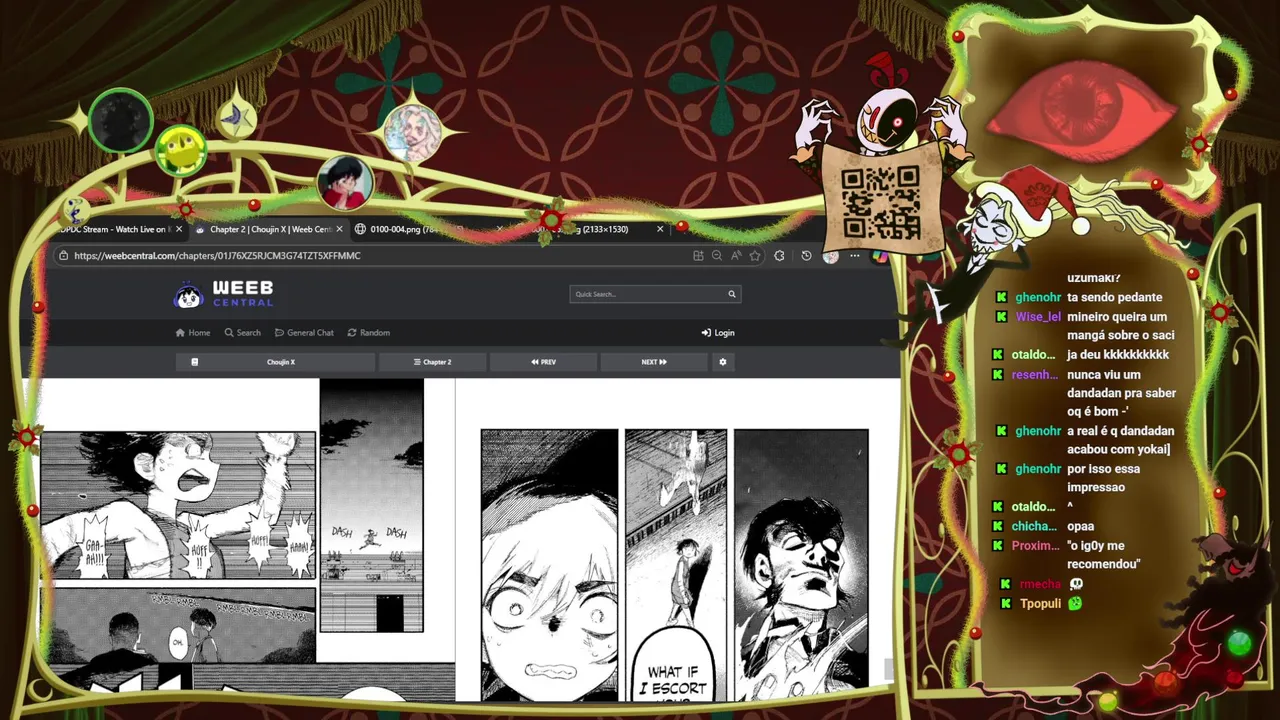Switch to the 0100-004.png tab
The image size is (1280, 720).
(x=428, y=229)
